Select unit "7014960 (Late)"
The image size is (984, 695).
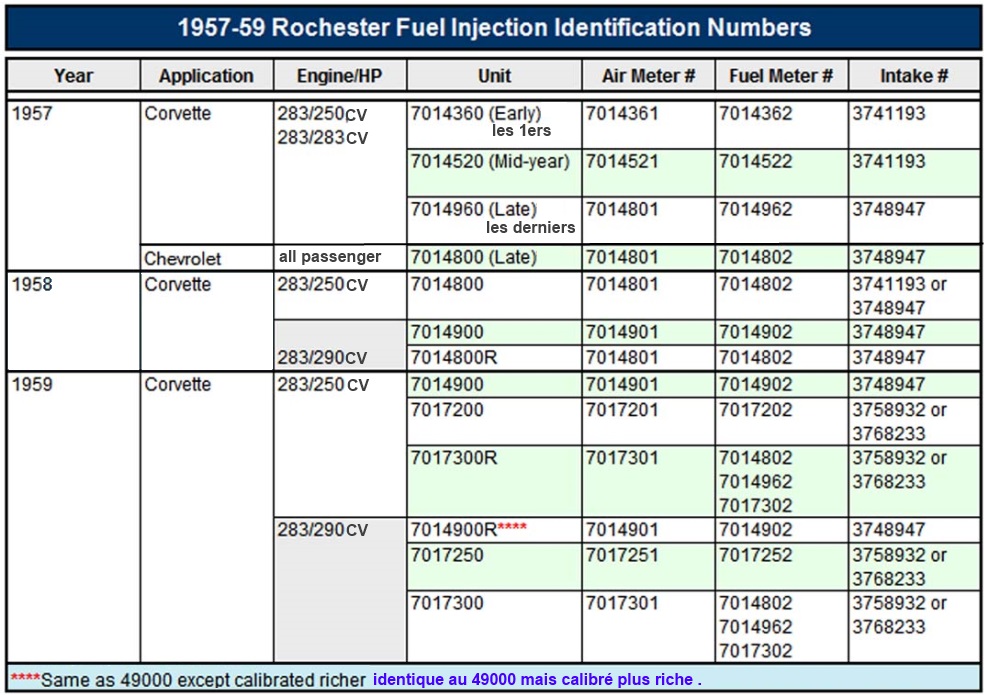coord(474,210)
